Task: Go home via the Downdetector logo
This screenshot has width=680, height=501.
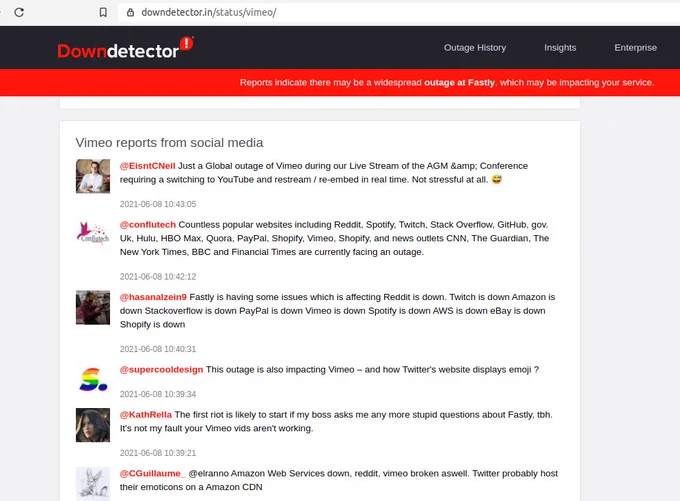Action: (125, 49)
